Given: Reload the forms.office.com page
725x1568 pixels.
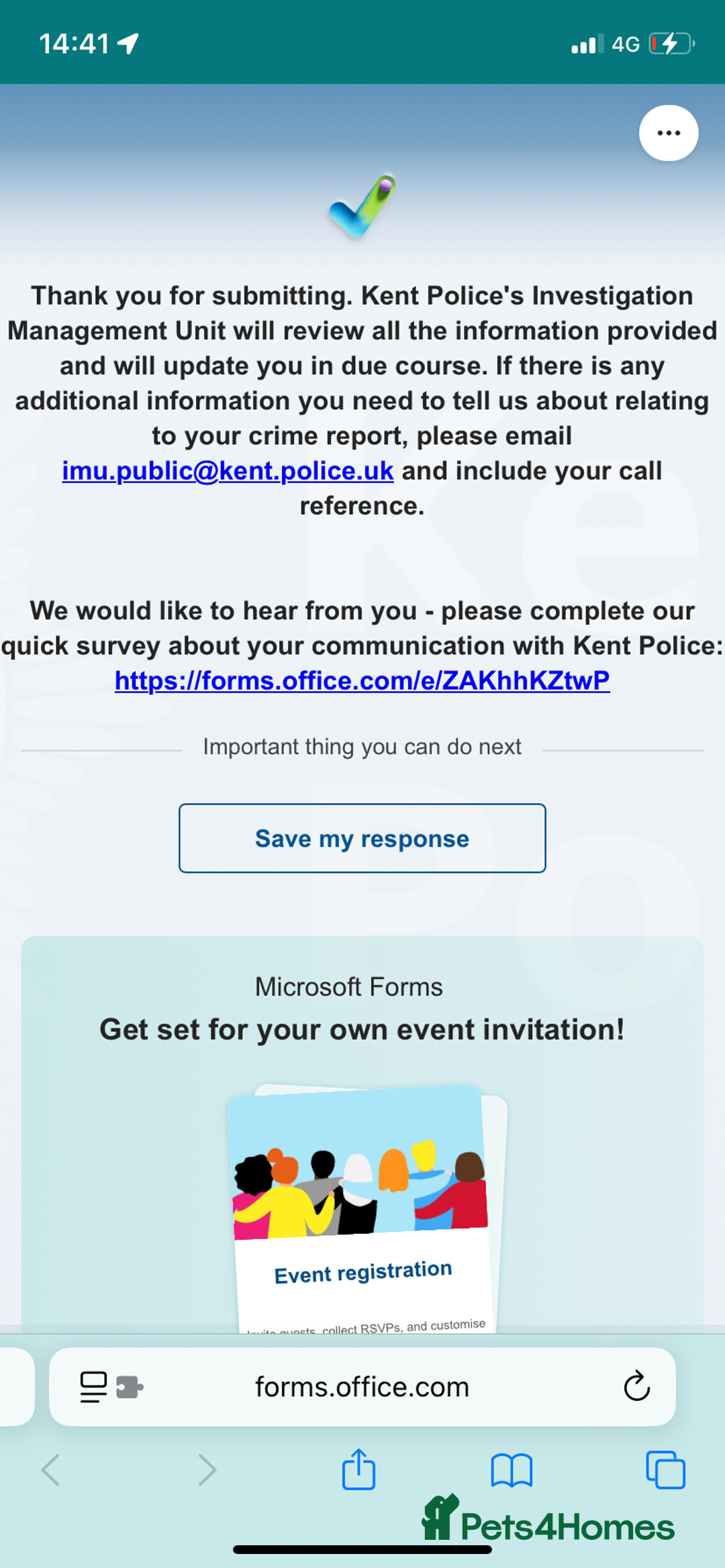Looking at the screenshot, I should (636, 1386).
